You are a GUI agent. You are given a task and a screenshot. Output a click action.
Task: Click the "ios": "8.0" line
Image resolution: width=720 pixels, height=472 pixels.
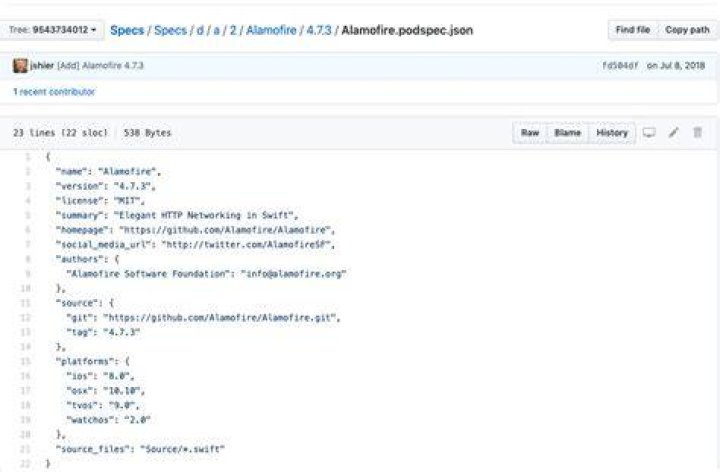tap(101, 376)
